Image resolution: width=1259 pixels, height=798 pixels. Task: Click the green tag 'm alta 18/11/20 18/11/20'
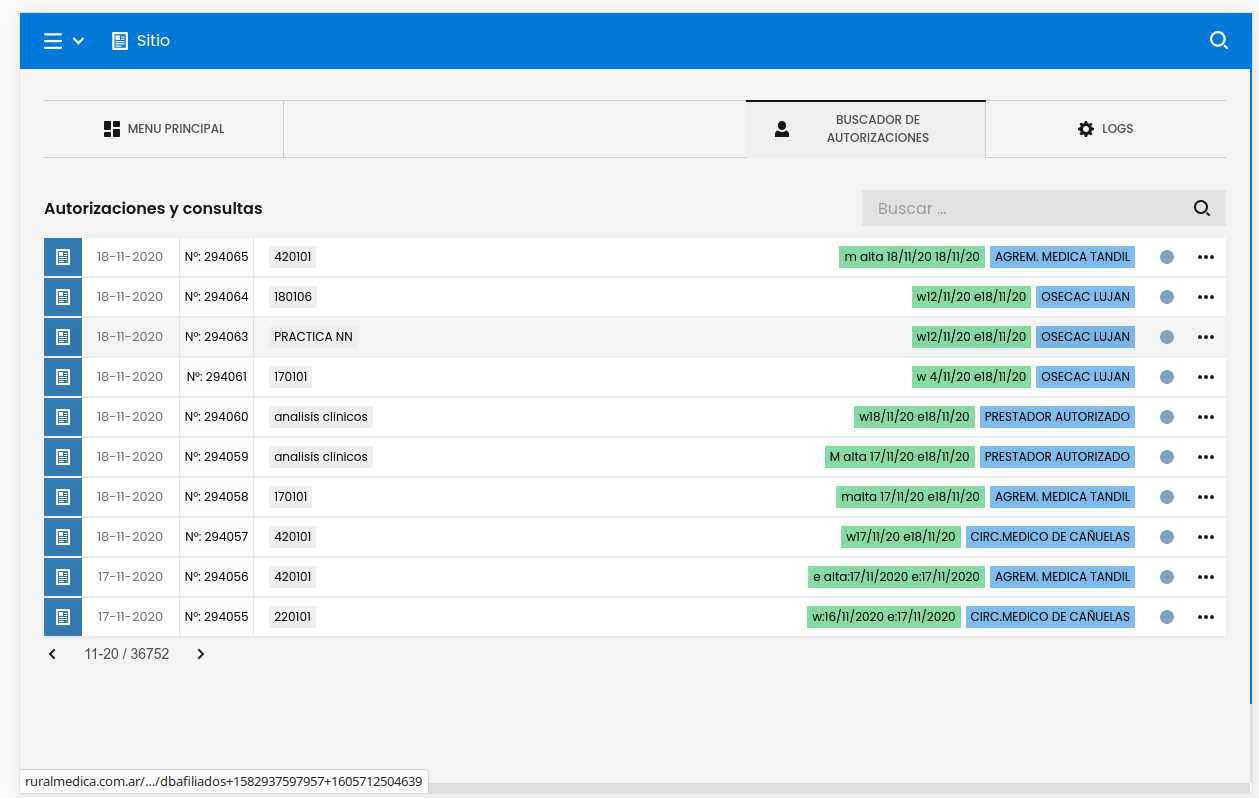pos(912,257)
